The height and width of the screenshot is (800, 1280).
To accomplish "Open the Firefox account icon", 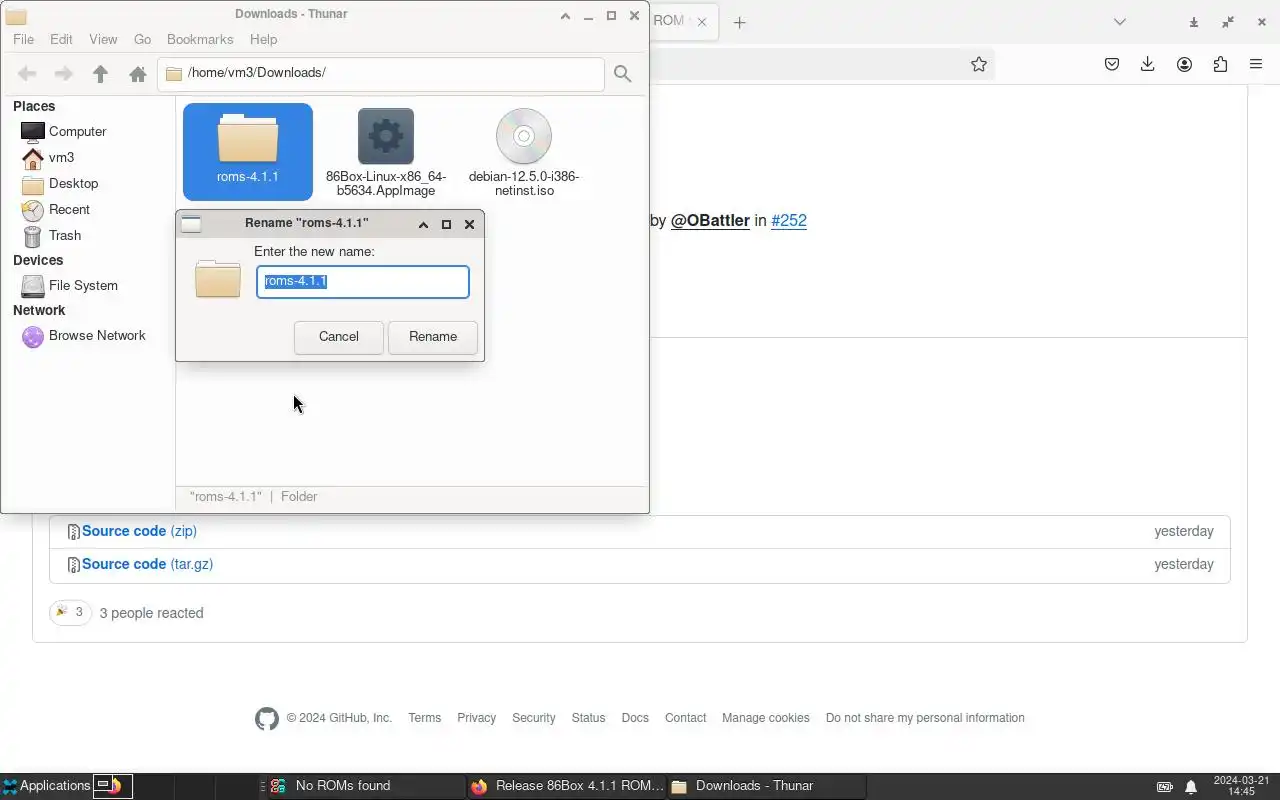I will (x=1184, y=64).
